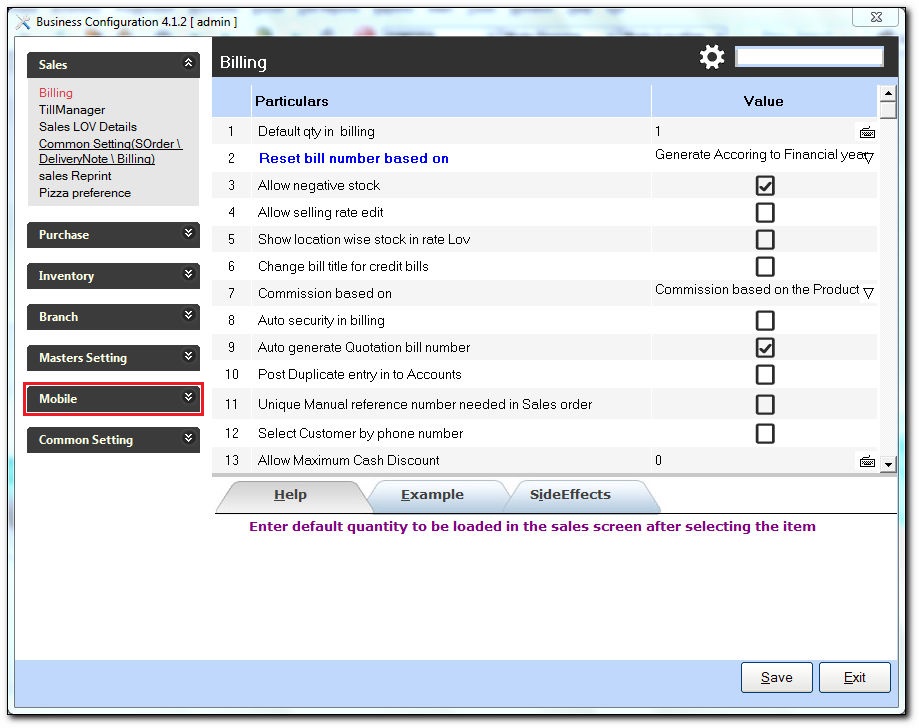The height and width of the screenshot is (728, 919).
Task: Open TillManager in Sales menu
Action: point(72,110)
